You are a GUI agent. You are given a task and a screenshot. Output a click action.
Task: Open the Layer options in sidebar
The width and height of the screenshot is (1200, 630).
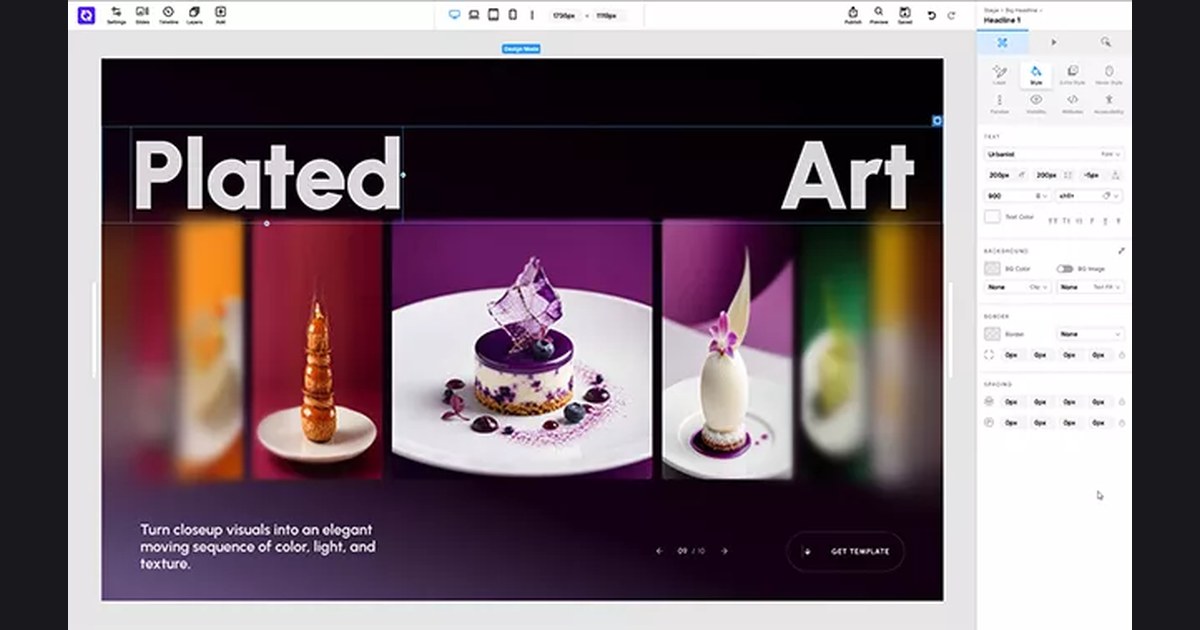(x=999, y=75)
